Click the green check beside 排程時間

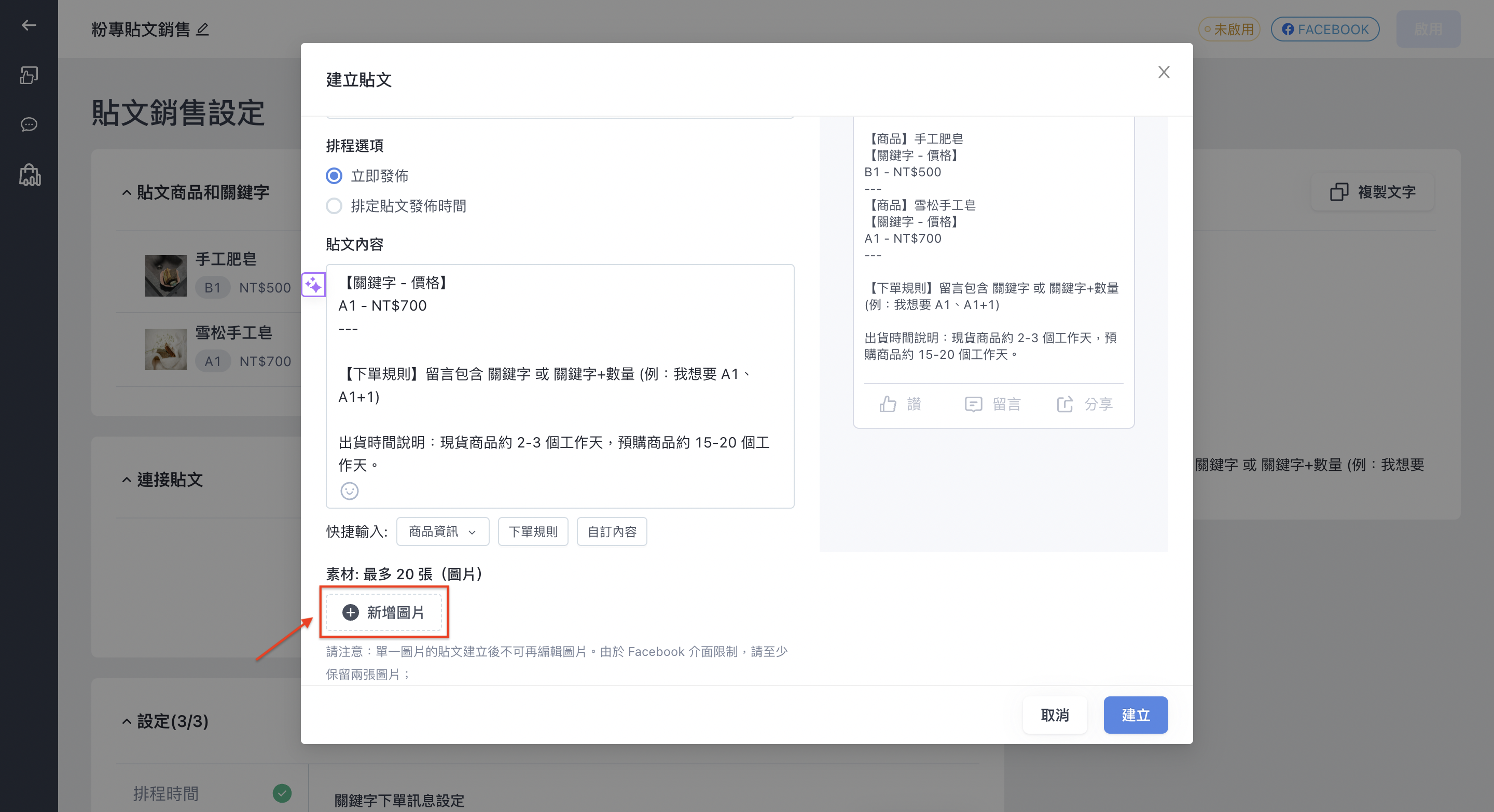[282, 793]
